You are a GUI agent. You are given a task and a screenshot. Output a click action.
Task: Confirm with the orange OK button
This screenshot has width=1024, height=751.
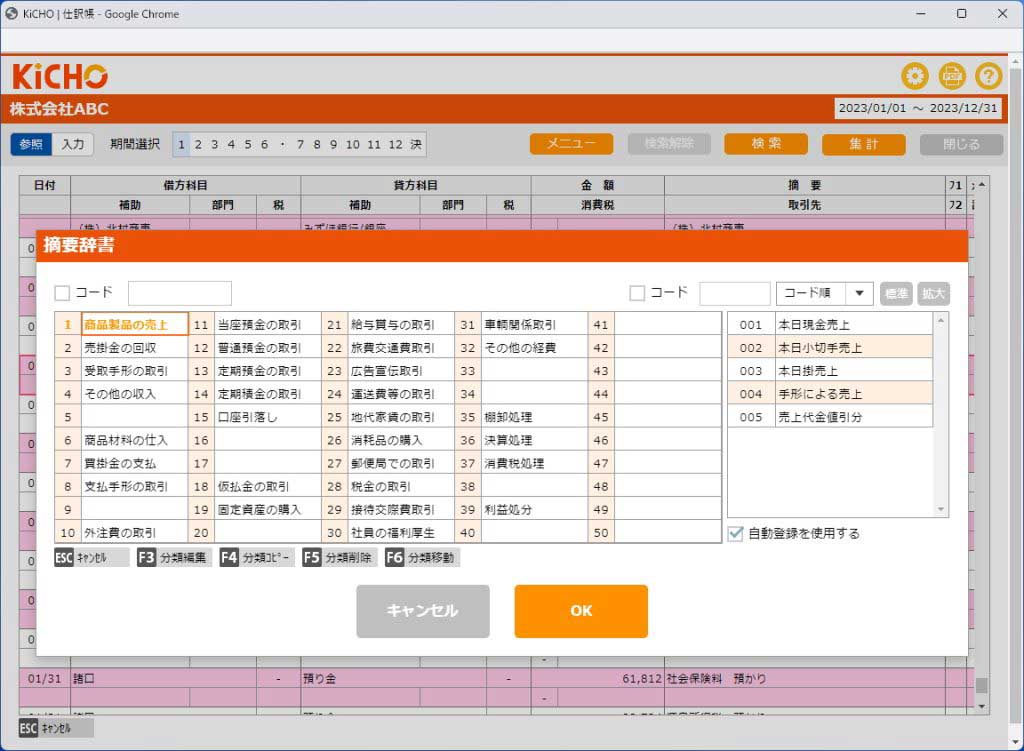[581, 611]
